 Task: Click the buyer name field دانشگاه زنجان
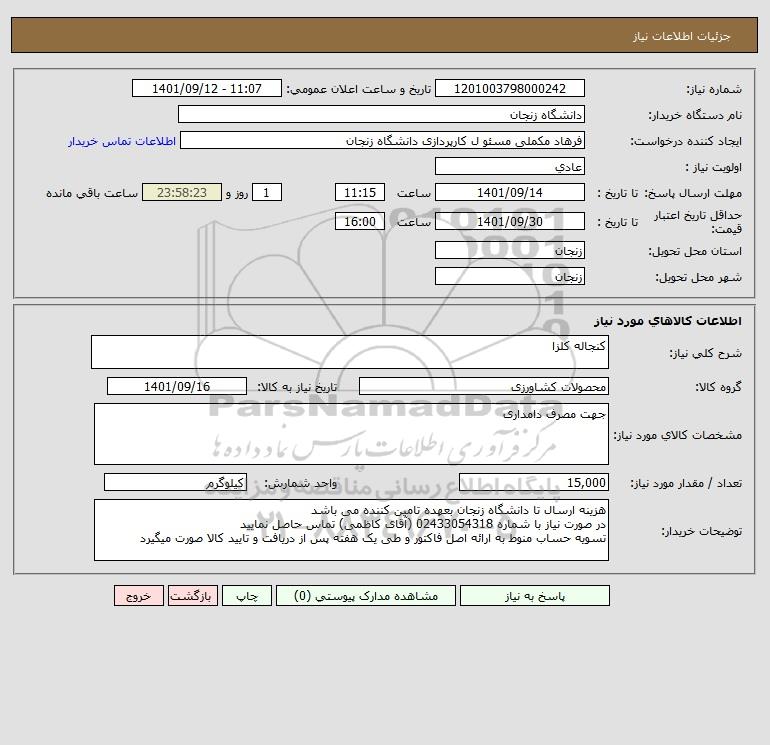(381, 114)
